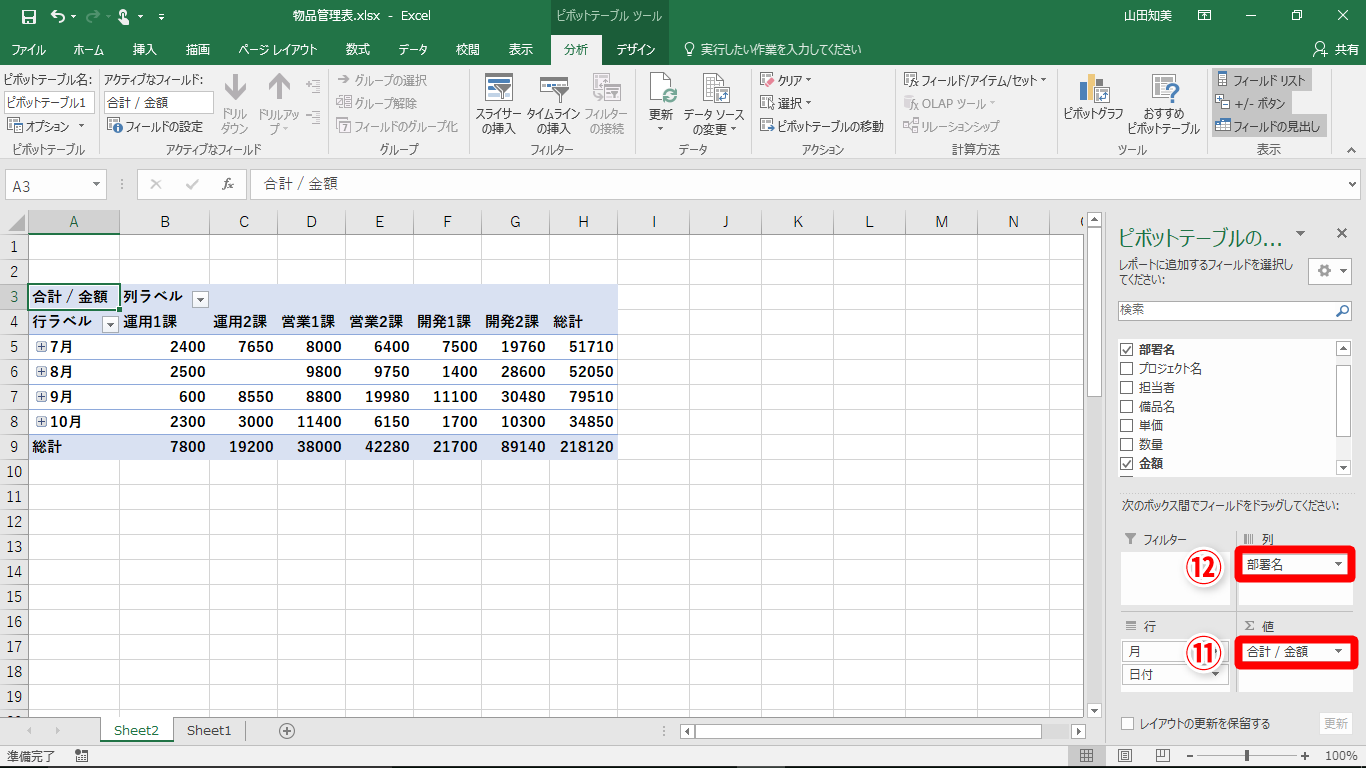
Task: Click the zoom slider handle
Action: coord(1247,756)
